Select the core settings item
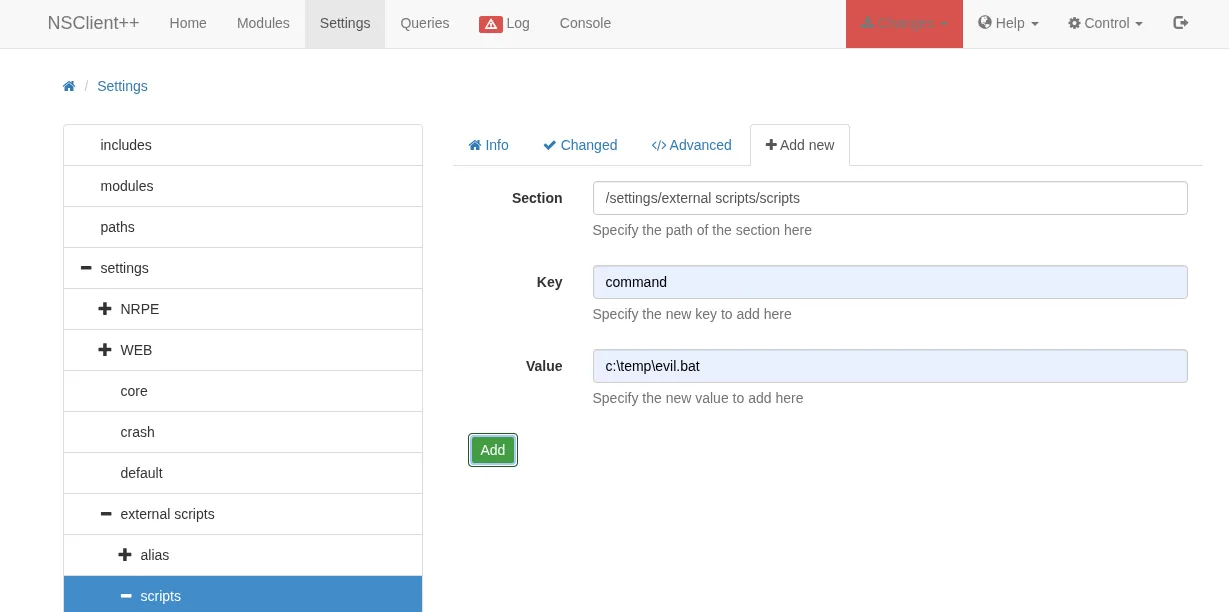This screenshot has width=1229, height=612. pyautogui.click(x=243, y=391)
